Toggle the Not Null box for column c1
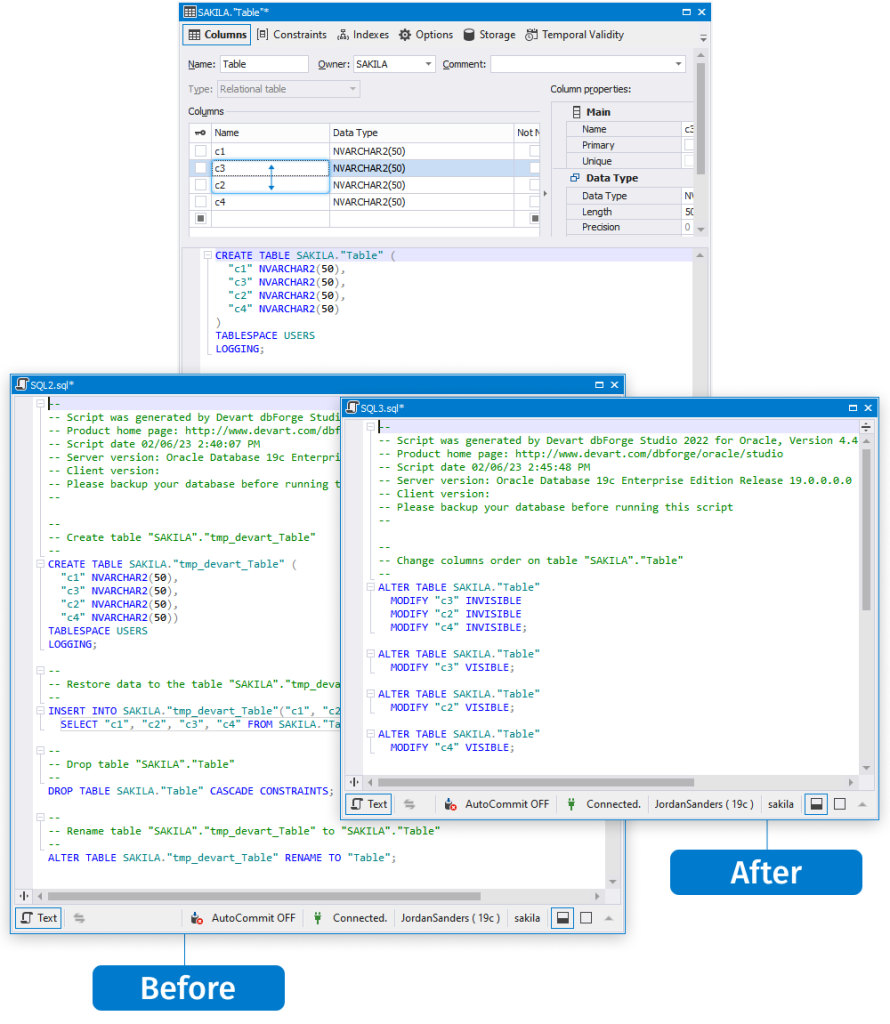This screenshot has width=890, height=1024. click(x=534, y=151)
